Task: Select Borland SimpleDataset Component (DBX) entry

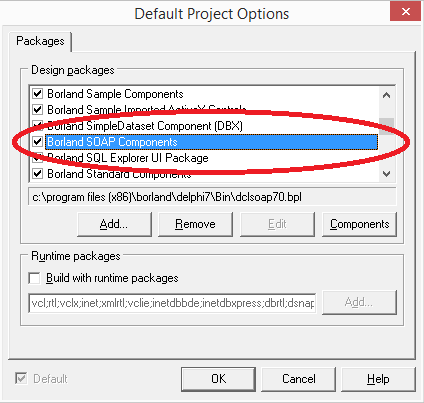Action: [x=145, y=126]
